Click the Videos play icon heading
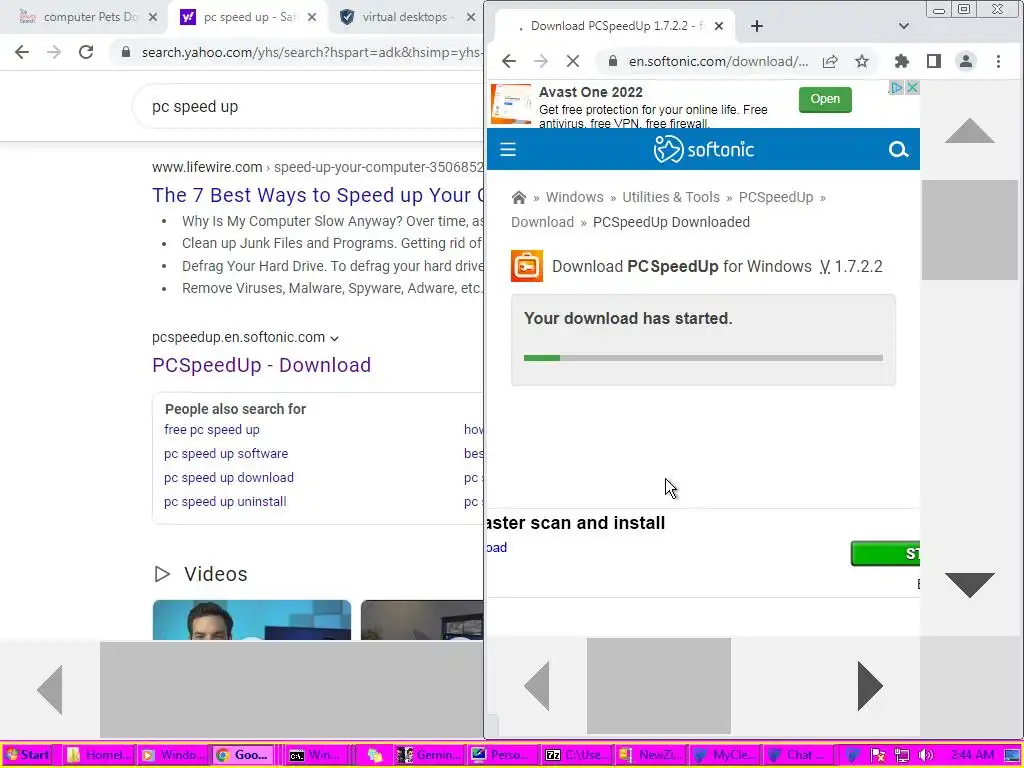This screenshot has height=768, width=1024. click(162, 574)
